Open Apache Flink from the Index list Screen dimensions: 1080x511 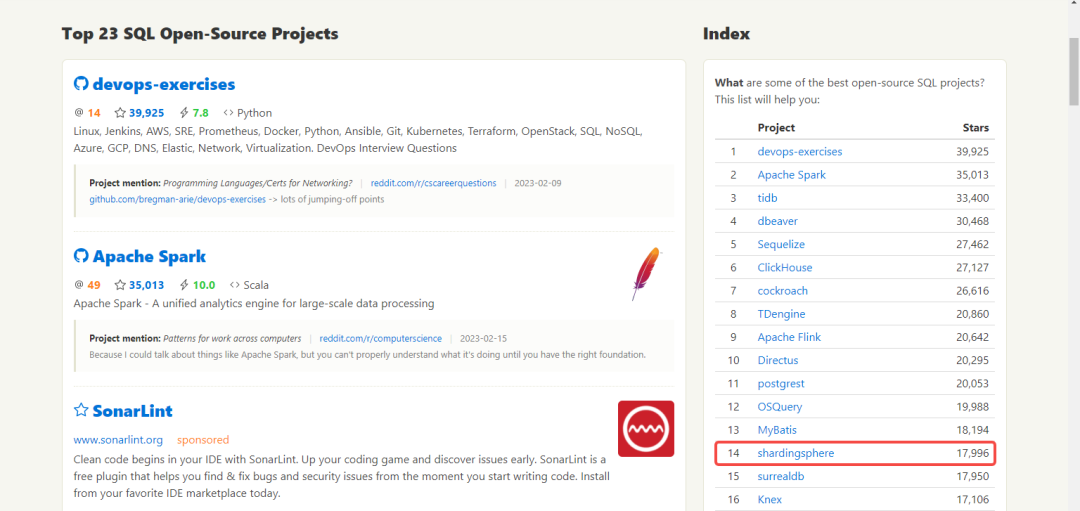point(789,337)
